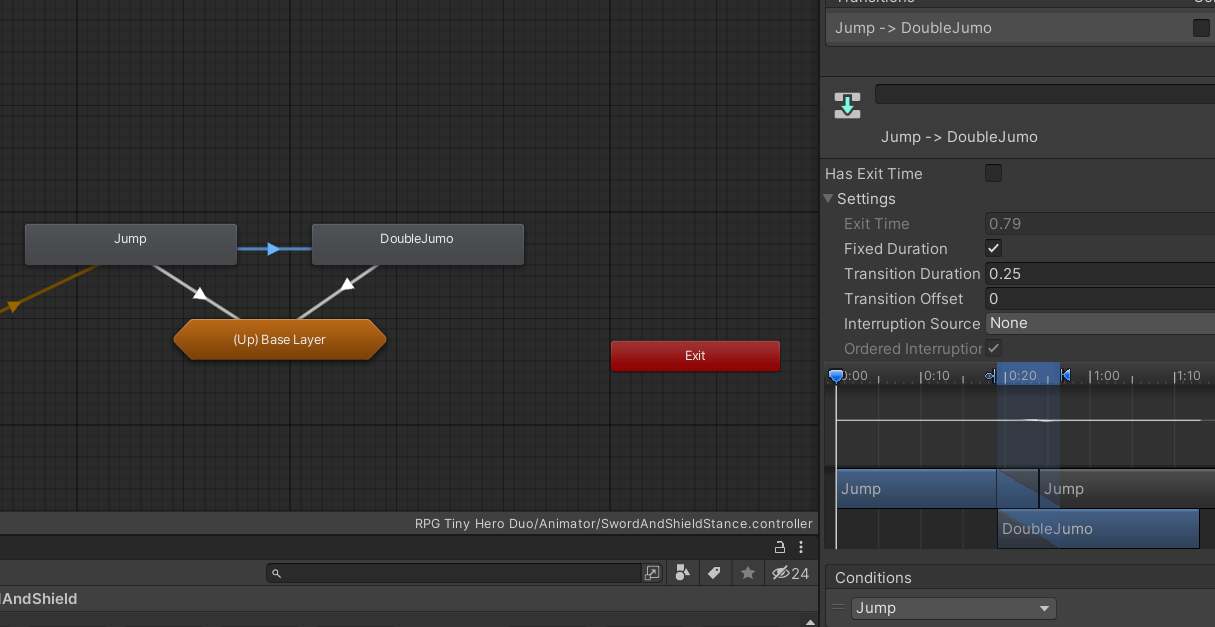Click the Search by Type icon

[683, 573]
